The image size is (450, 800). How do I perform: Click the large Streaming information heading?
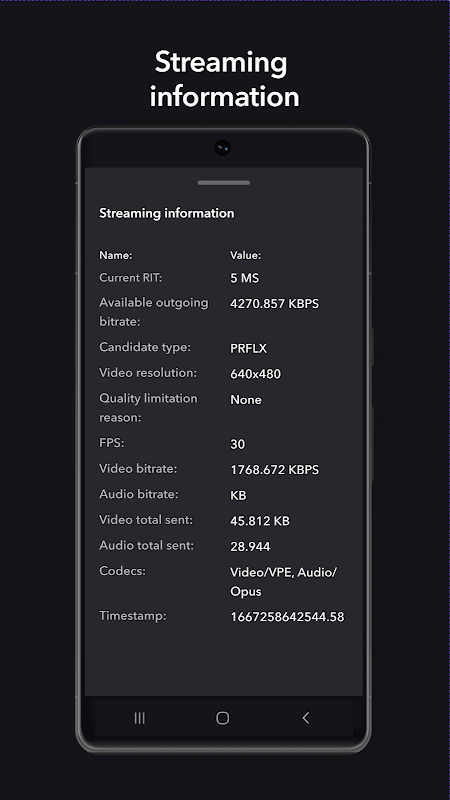[x=223, y=79]
